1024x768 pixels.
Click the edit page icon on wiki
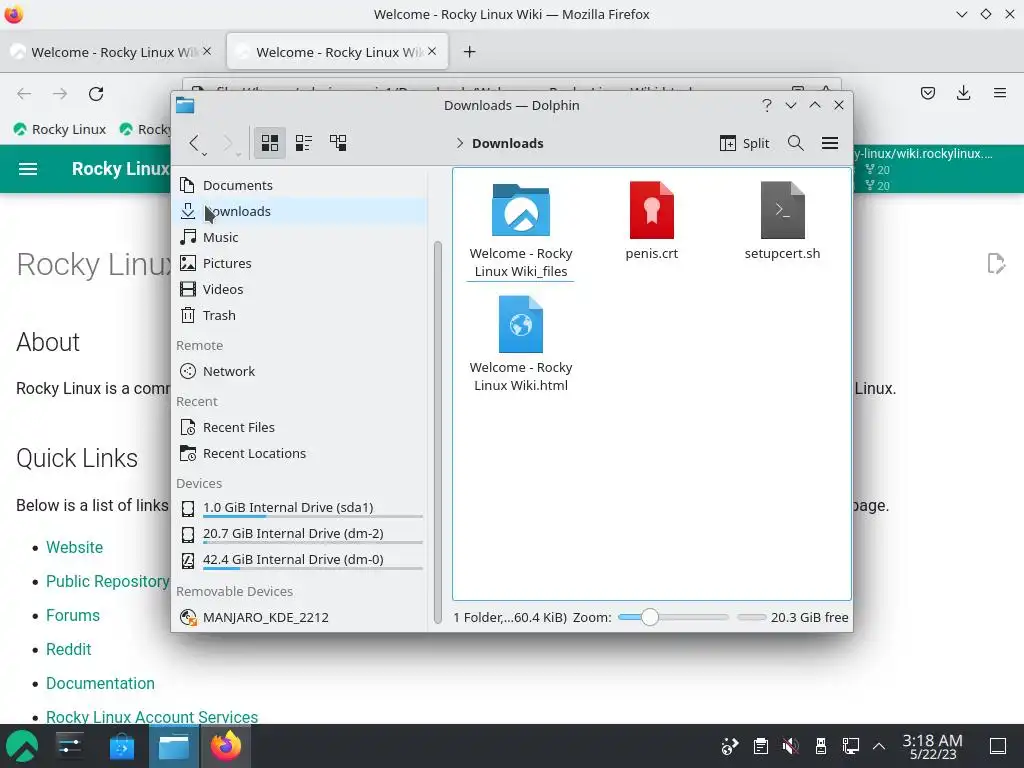coord(996,264)
